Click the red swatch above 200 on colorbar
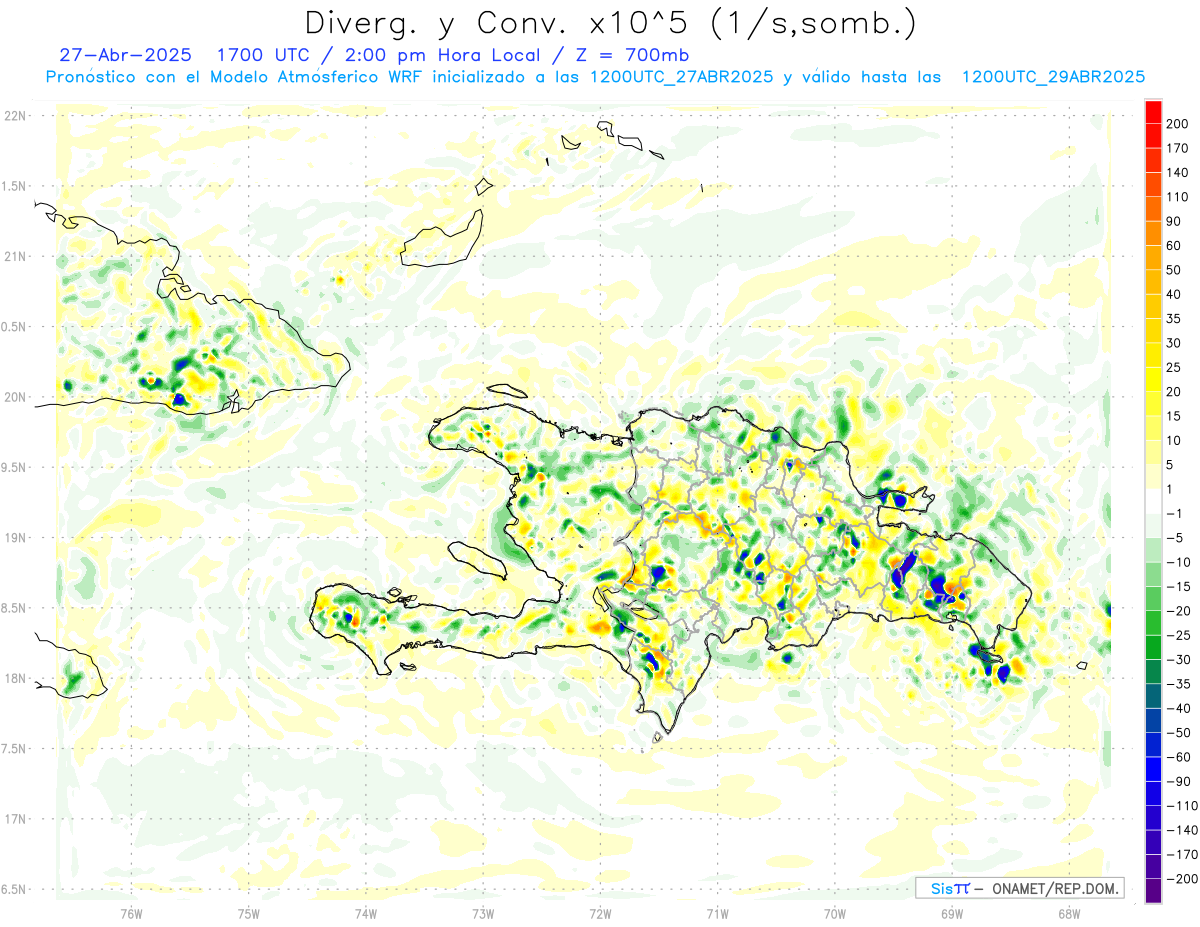The width and height of the screenshot is (1200, 927). click(x=1153, y=112)
